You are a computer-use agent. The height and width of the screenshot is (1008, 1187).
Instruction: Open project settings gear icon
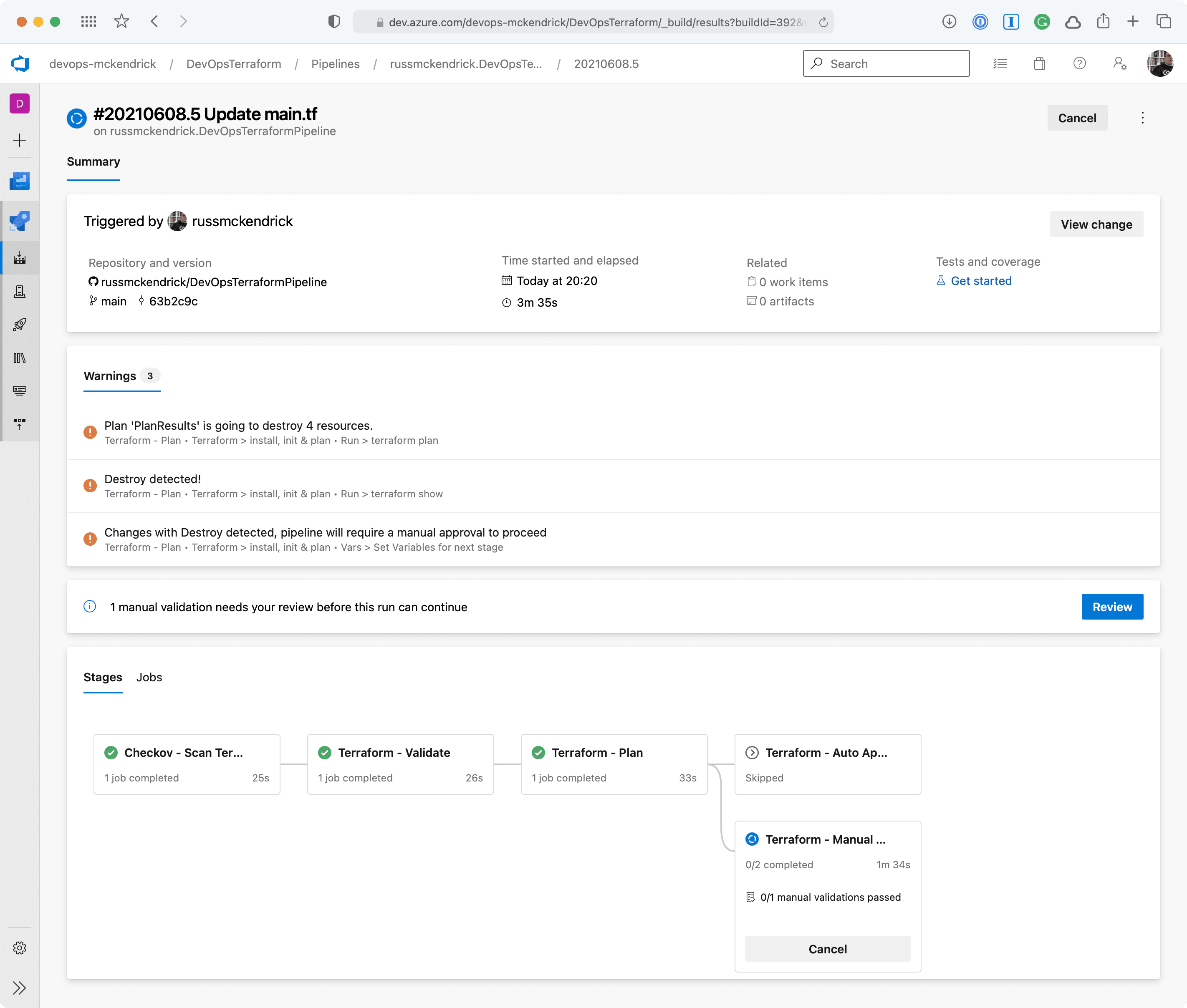coord(20,948)
